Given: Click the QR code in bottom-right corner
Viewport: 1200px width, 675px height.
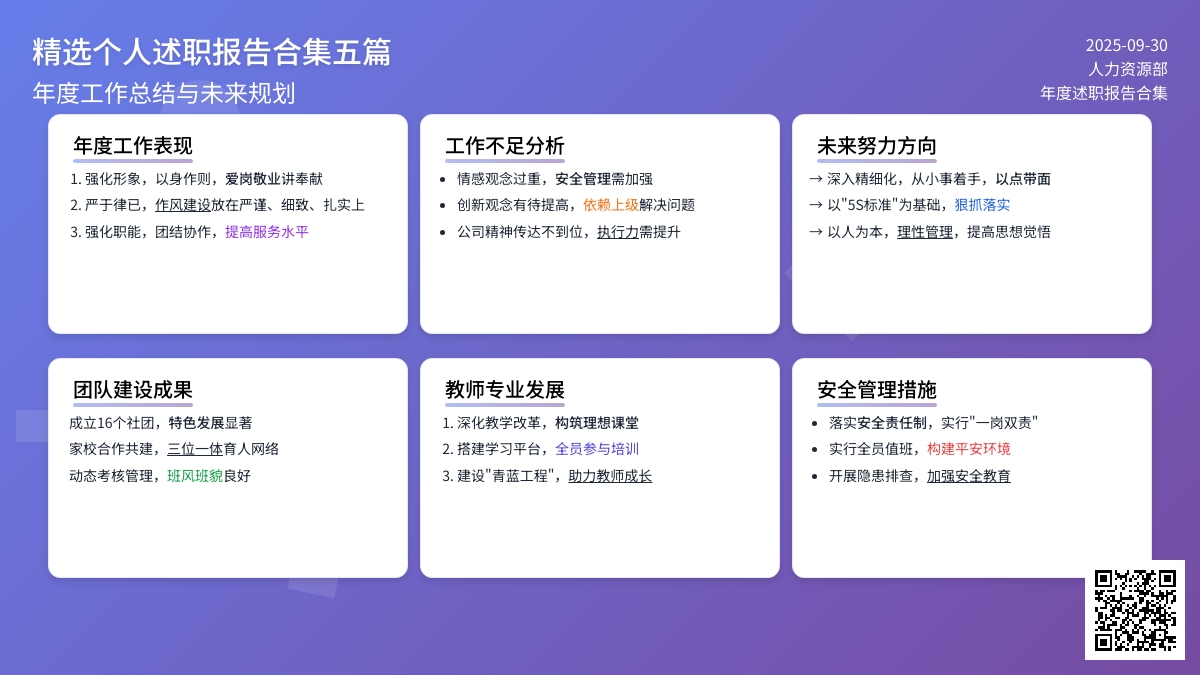Looking at the screenshot, I should 1134,609.
